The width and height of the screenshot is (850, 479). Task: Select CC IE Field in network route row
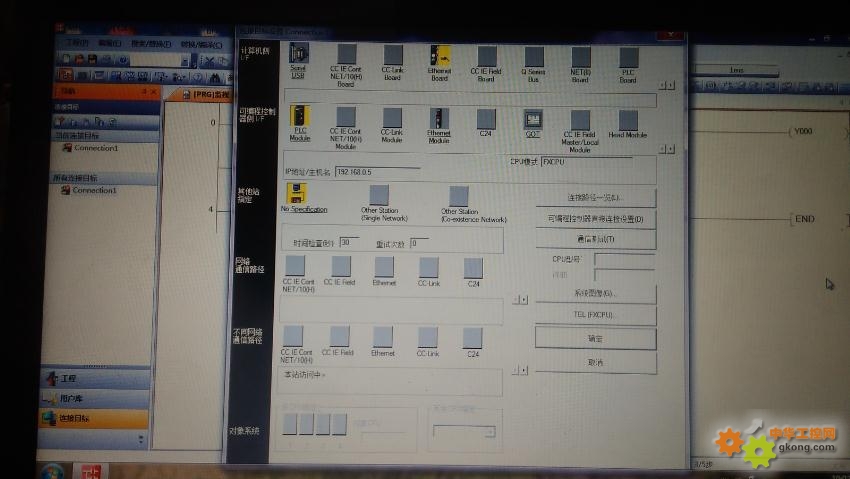(341, 267)
